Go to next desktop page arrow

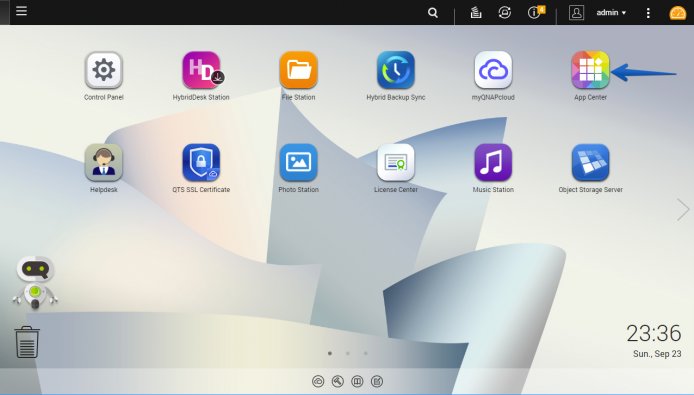coord(683,209)
